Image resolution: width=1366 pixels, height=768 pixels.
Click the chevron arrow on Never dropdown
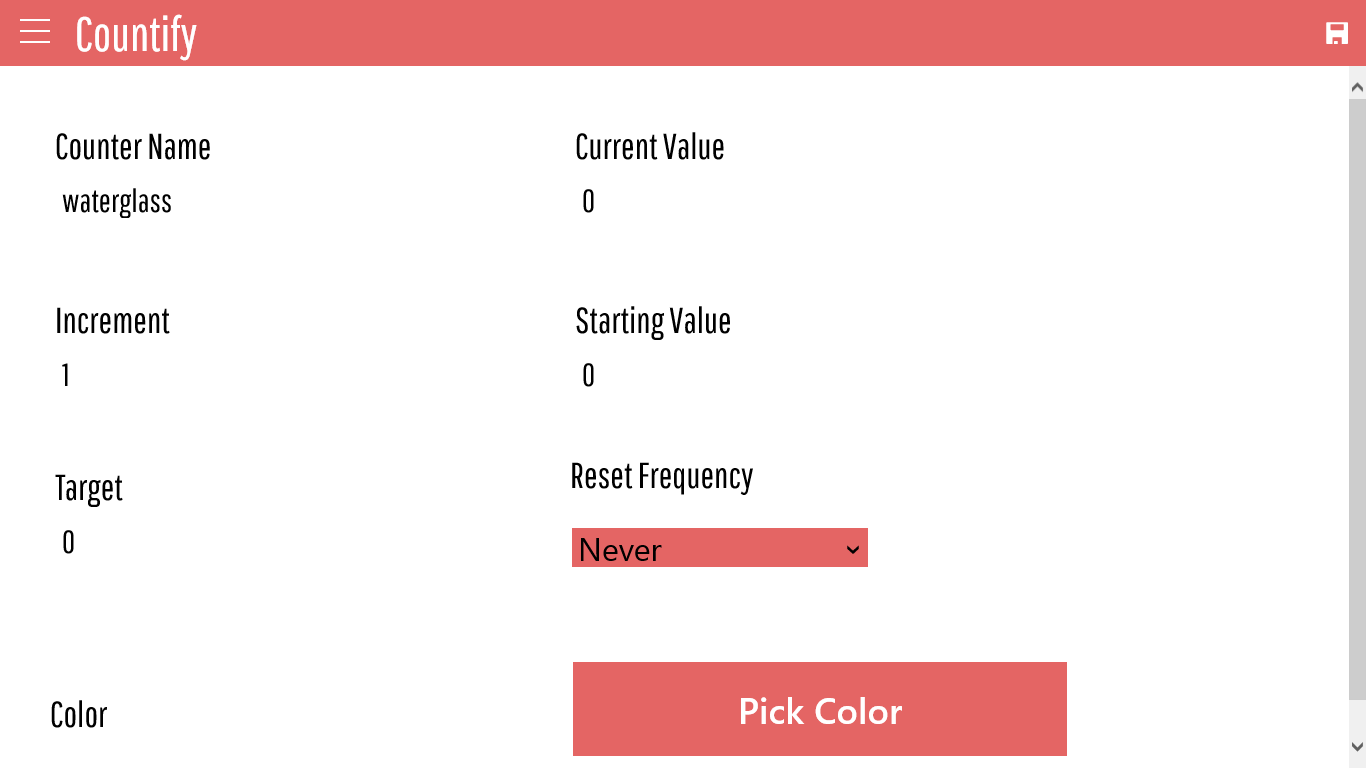coord(852,549)
